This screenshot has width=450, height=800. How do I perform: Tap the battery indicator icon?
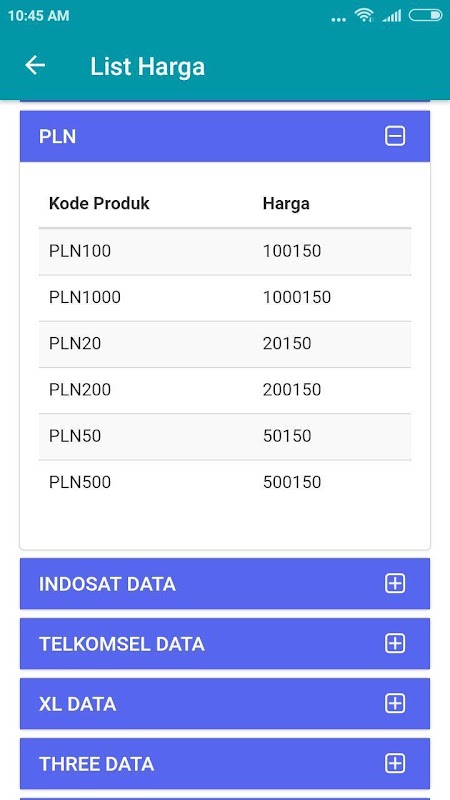425,15
